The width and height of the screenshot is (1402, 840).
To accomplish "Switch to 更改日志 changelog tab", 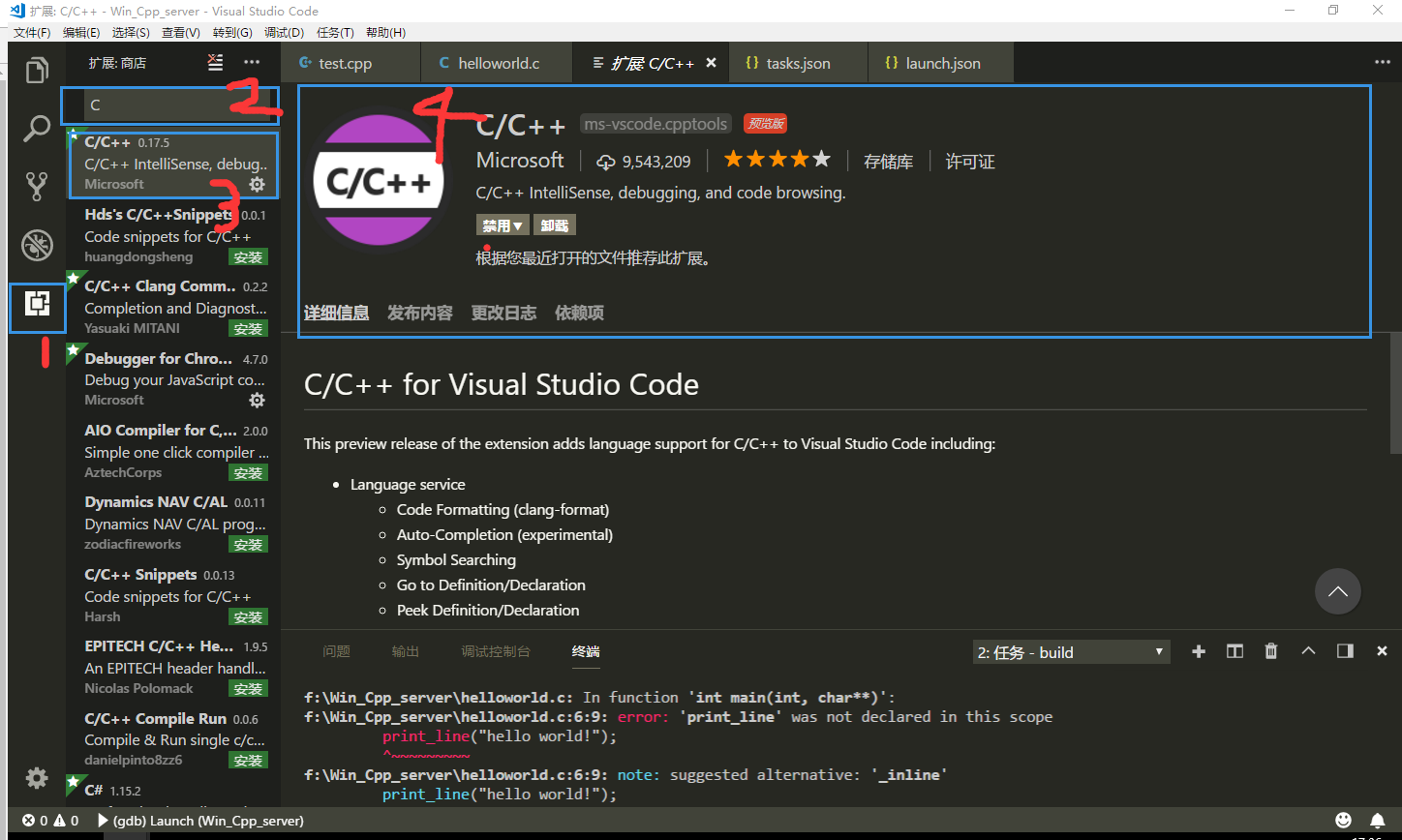I will pyautogui.click(x=503, y=313).
